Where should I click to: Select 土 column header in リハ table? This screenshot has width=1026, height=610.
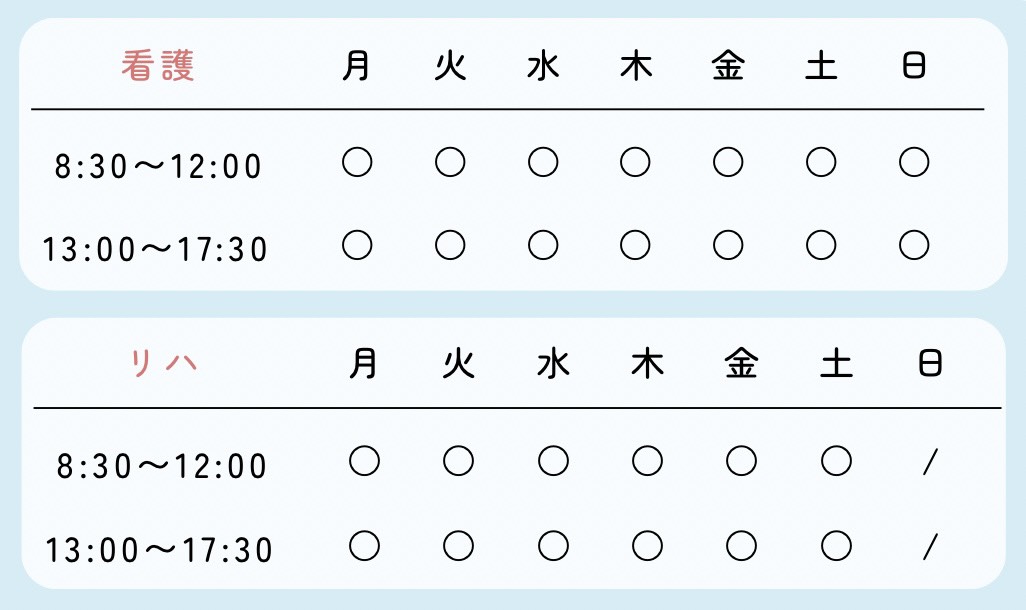(836, 365)
